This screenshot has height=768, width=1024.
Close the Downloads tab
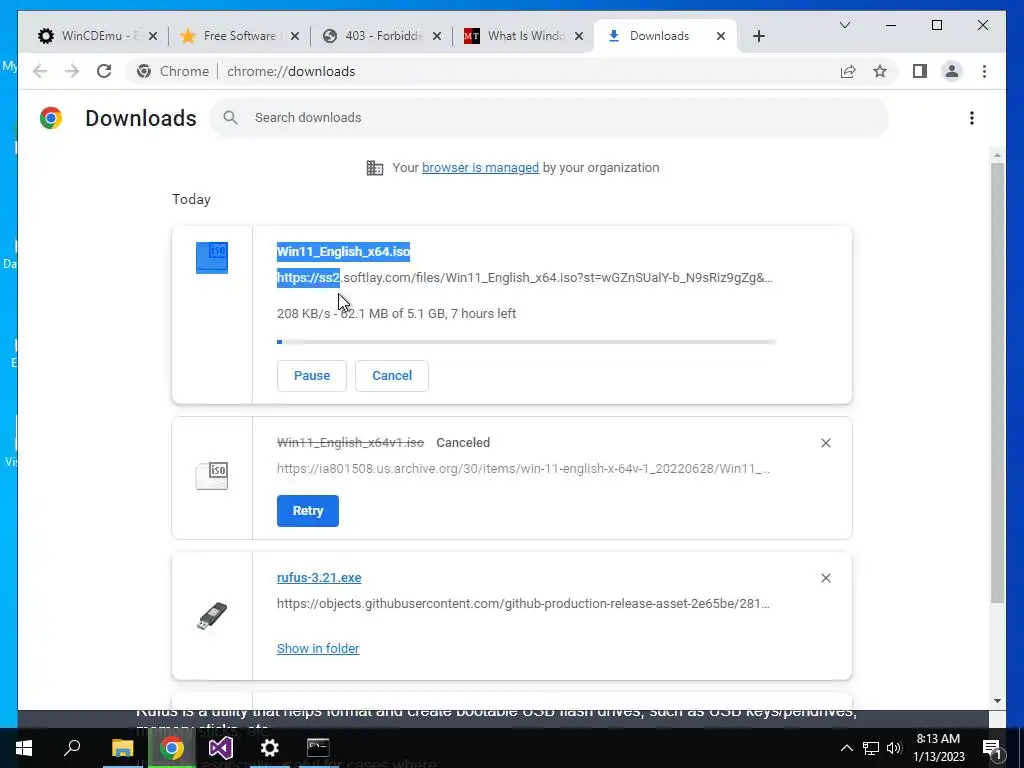pos(721,36)
